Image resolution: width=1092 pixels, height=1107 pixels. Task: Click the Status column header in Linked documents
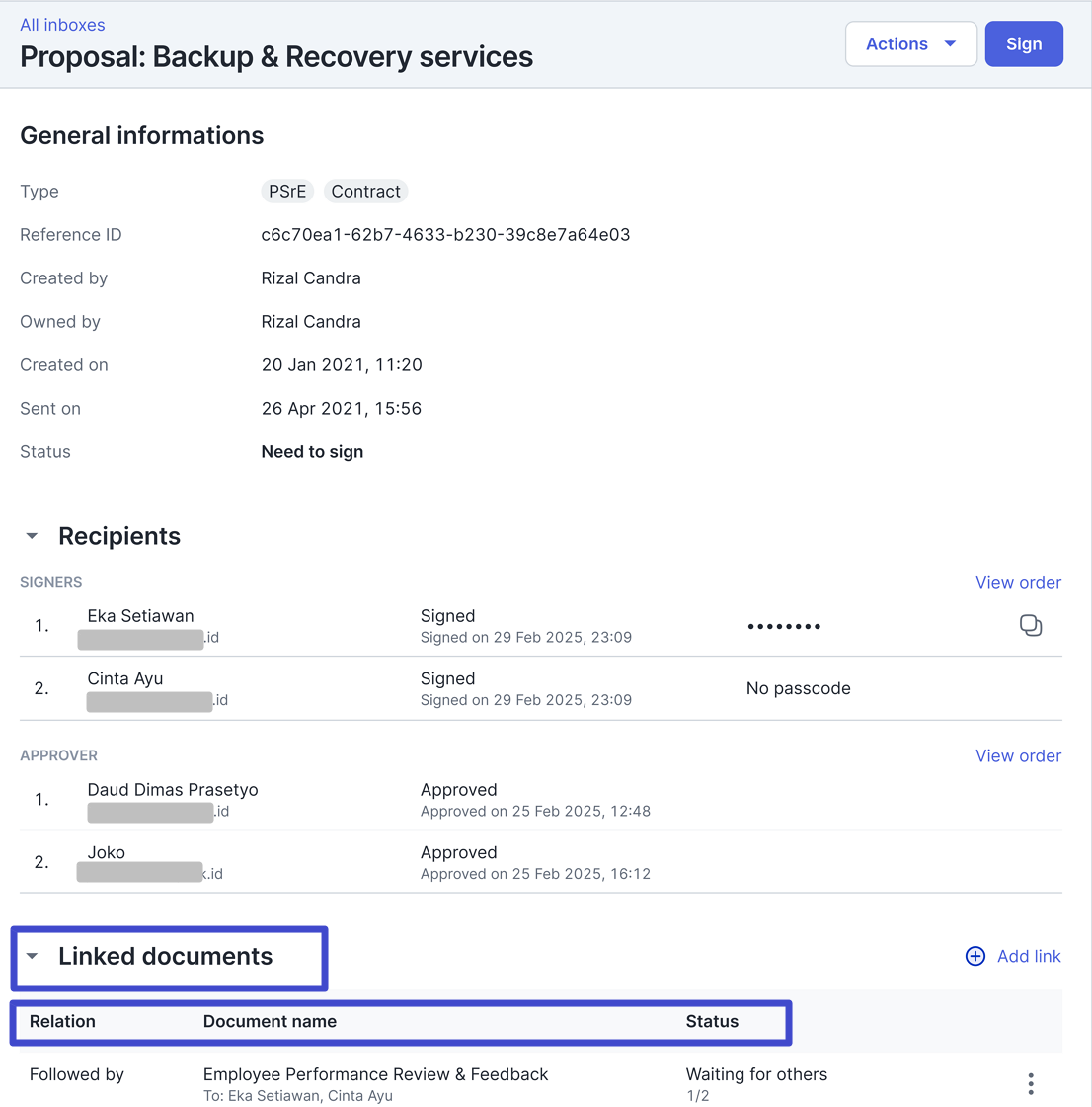click(x=712, y=1022)
